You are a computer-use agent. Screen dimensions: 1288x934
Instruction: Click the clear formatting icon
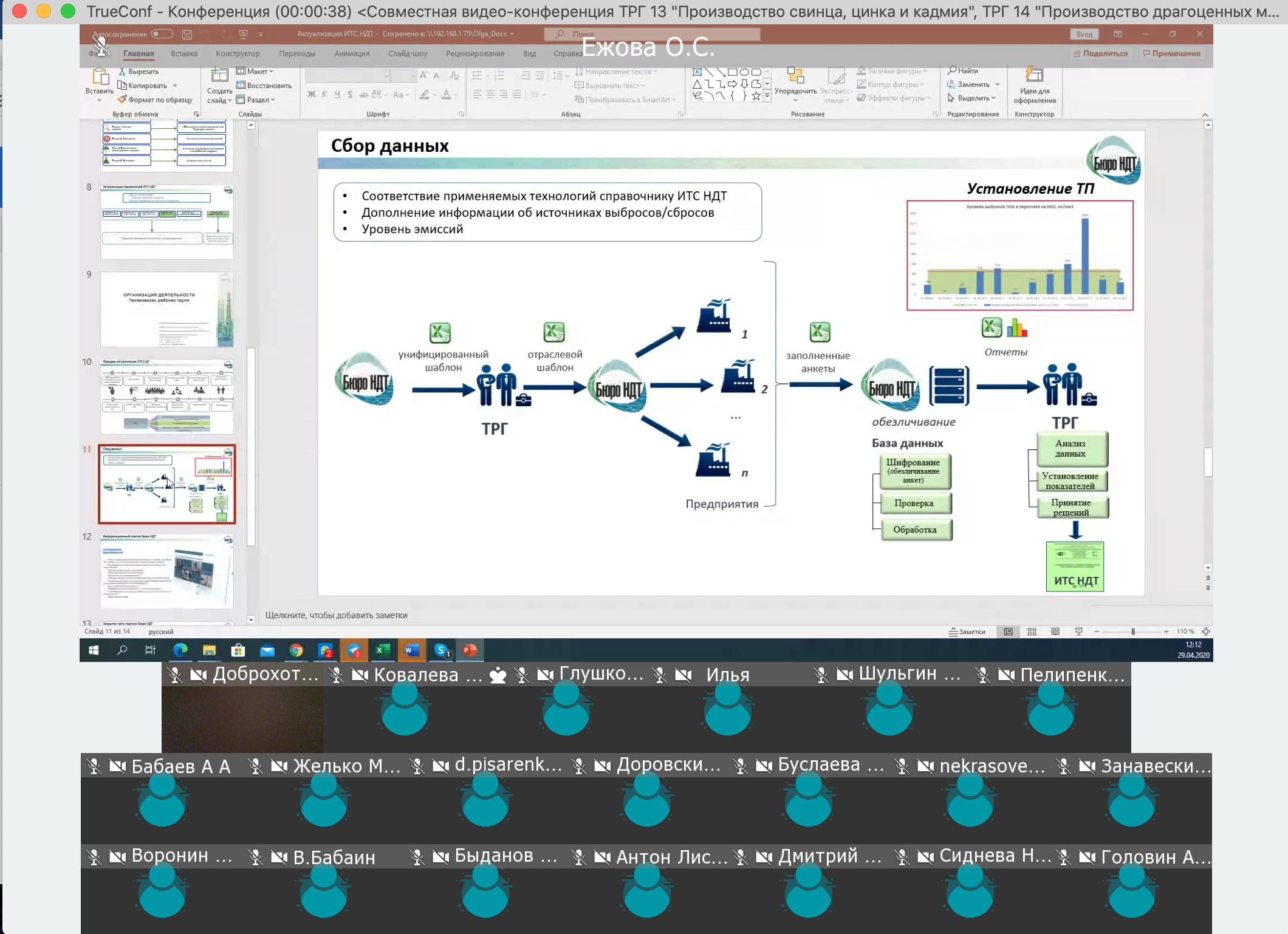tap(454, 75)
